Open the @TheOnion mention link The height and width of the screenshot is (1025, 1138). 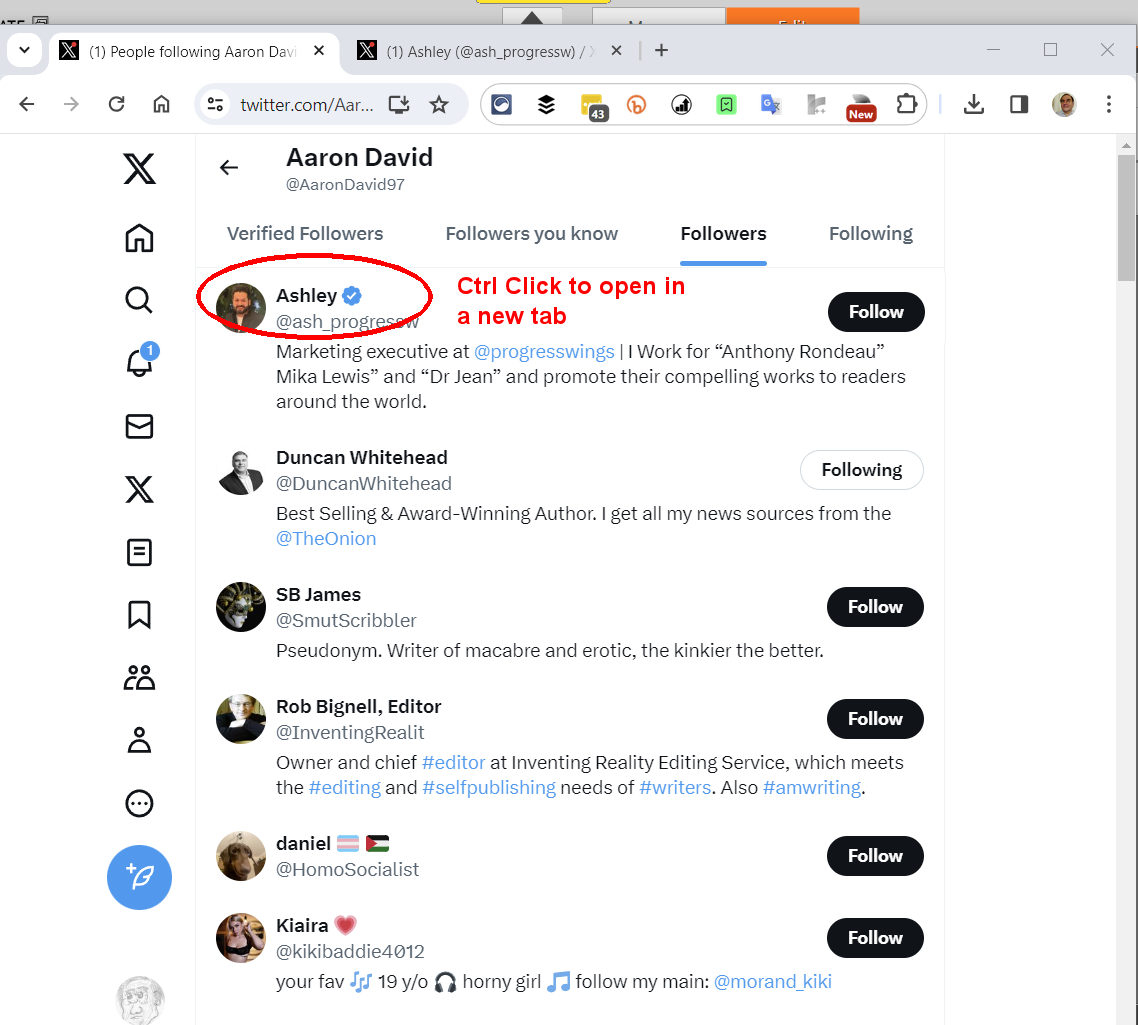point(326,539)
